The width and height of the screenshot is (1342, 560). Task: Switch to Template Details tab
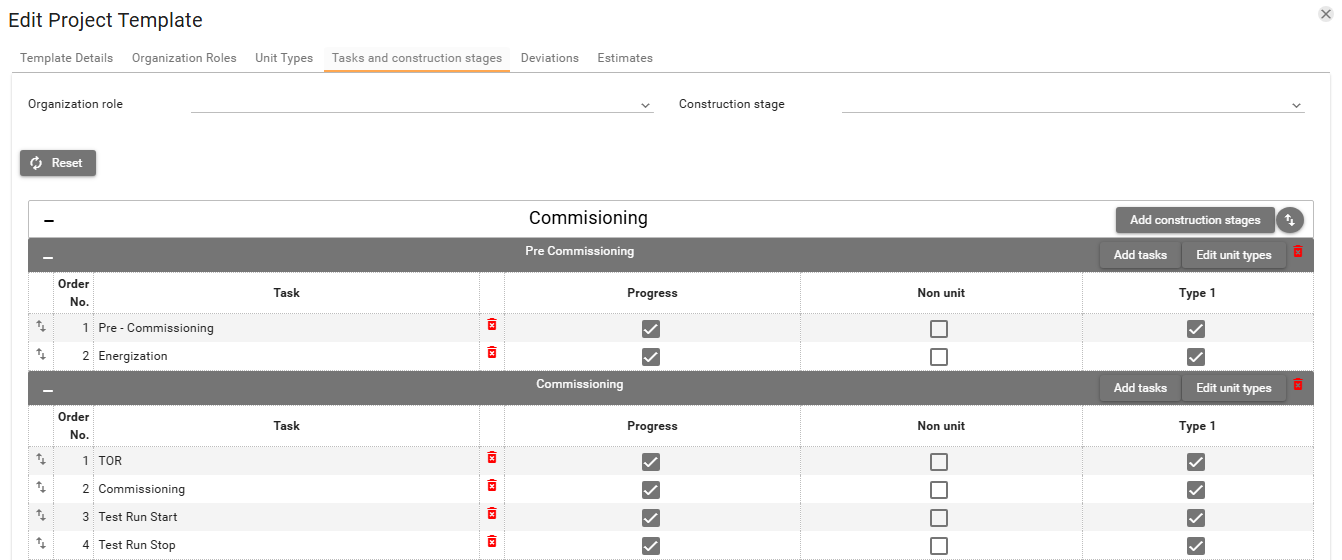point(67,58)
